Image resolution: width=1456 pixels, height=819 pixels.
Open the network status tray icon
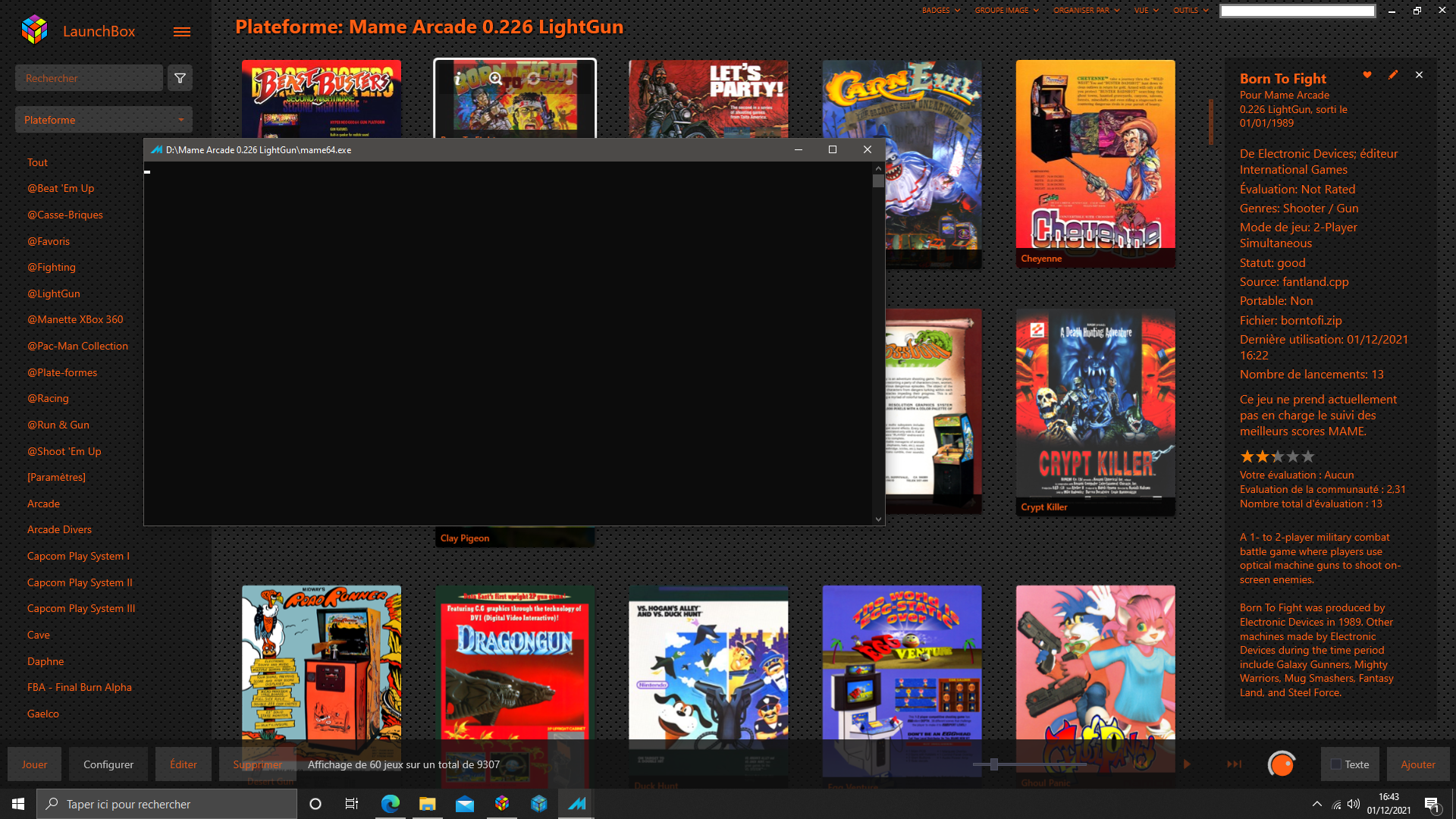1336,805
